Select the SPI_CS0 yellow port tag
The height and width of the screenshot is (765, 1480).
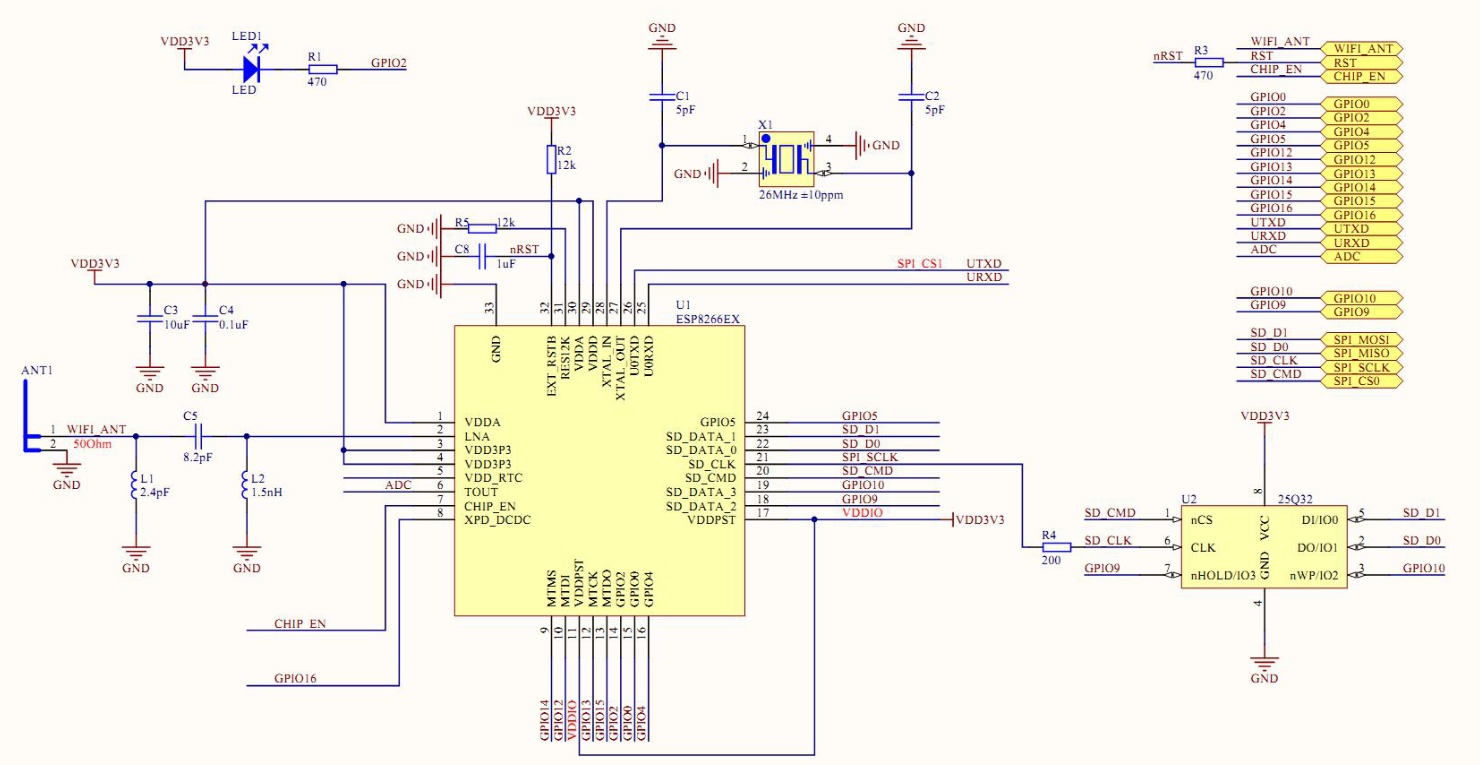point(1362,381)
